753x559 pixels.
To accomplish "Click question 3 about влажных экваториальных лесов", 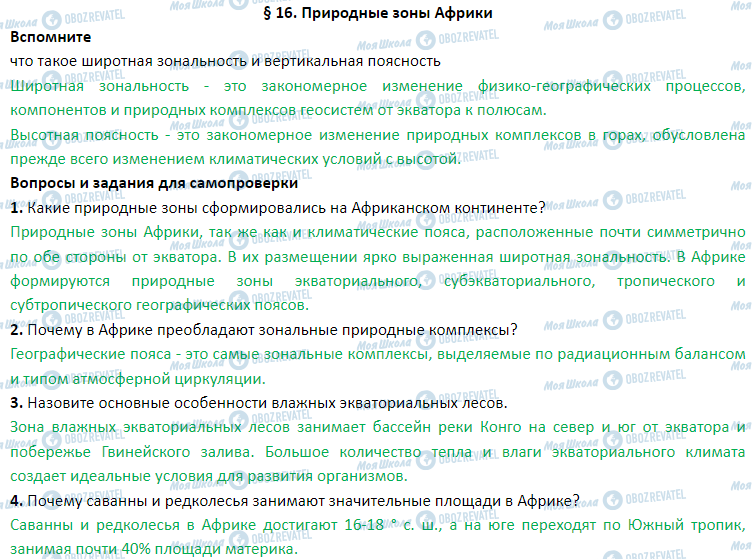I will coord(258,402).
